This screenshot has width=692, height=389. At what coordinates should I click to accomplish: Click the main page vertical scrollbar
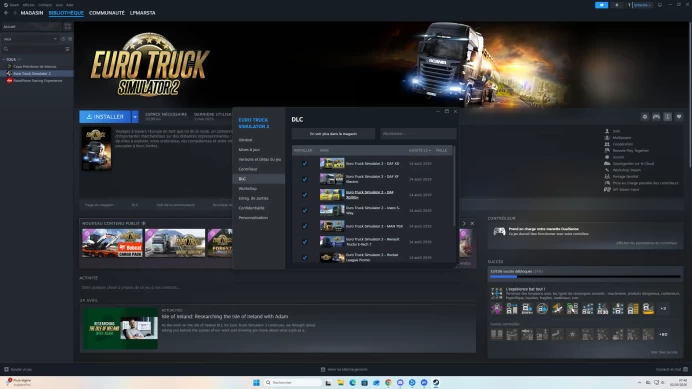point(690,94)
